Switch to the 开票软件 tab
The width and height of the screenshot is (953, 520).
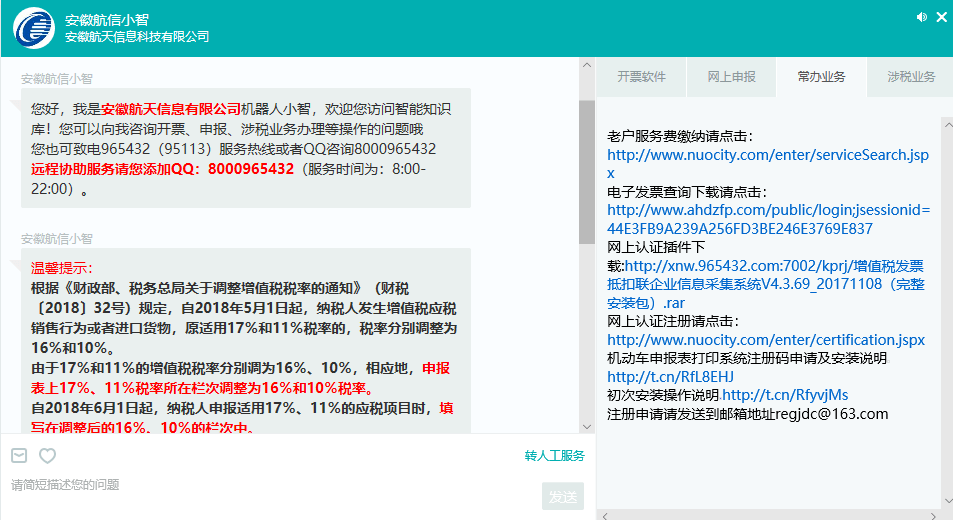(x=641, y=77)
